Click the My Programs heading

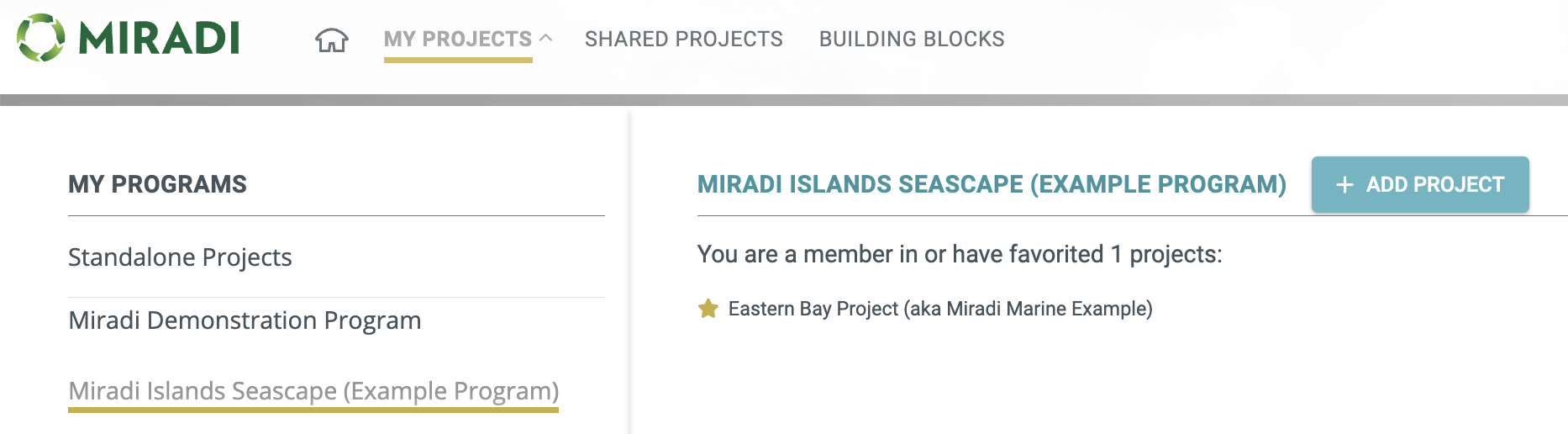point(157,184)
